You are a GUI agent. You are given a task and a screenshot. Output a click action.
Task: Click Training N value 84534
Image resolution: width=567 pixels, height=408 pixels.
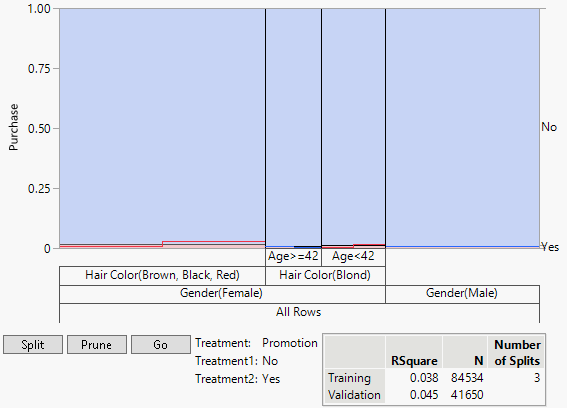[467, 378]
